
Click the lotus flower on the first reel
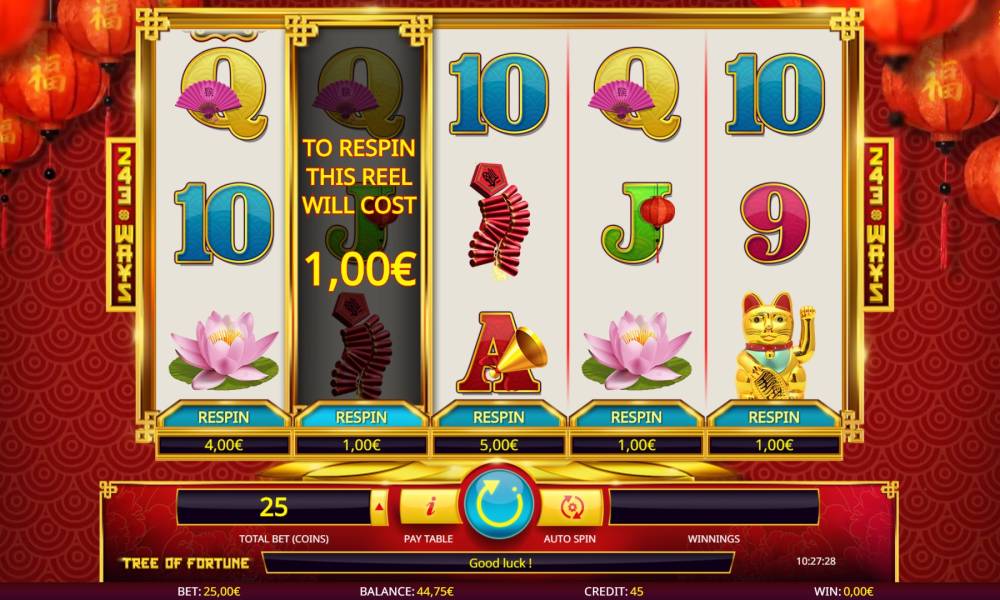[x=223, y=351]
